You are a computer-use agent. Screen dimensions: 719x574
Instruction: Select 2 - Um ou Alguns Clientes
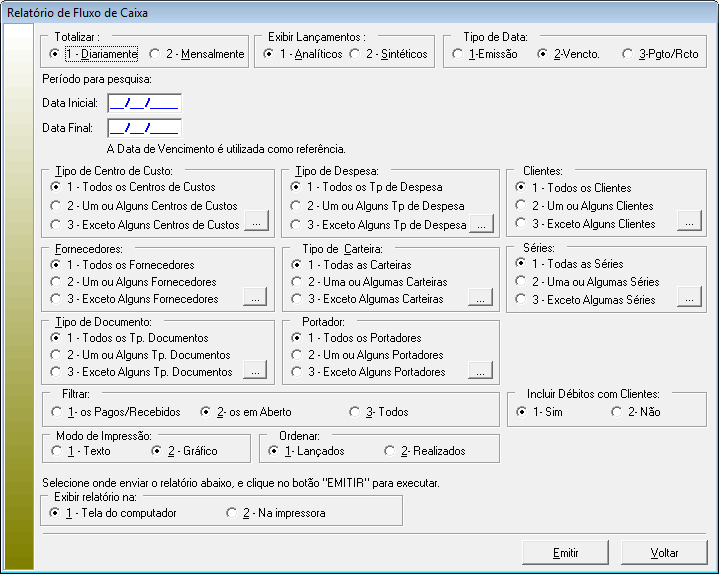(x=521, y=206)
